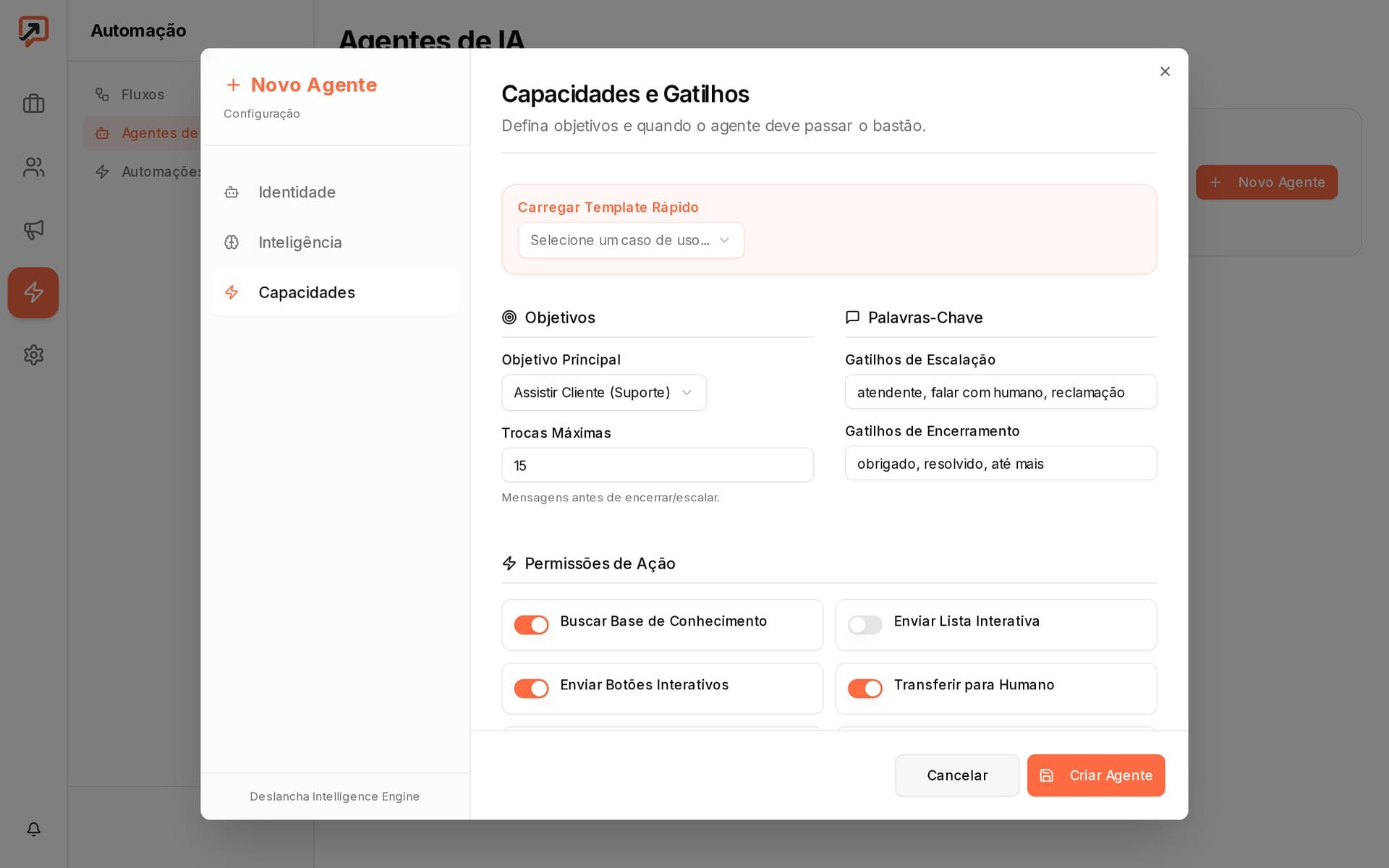Open the Objetivo Principal dropdown
Viewport: 1389px width, 868px height.
pos(604,393)
